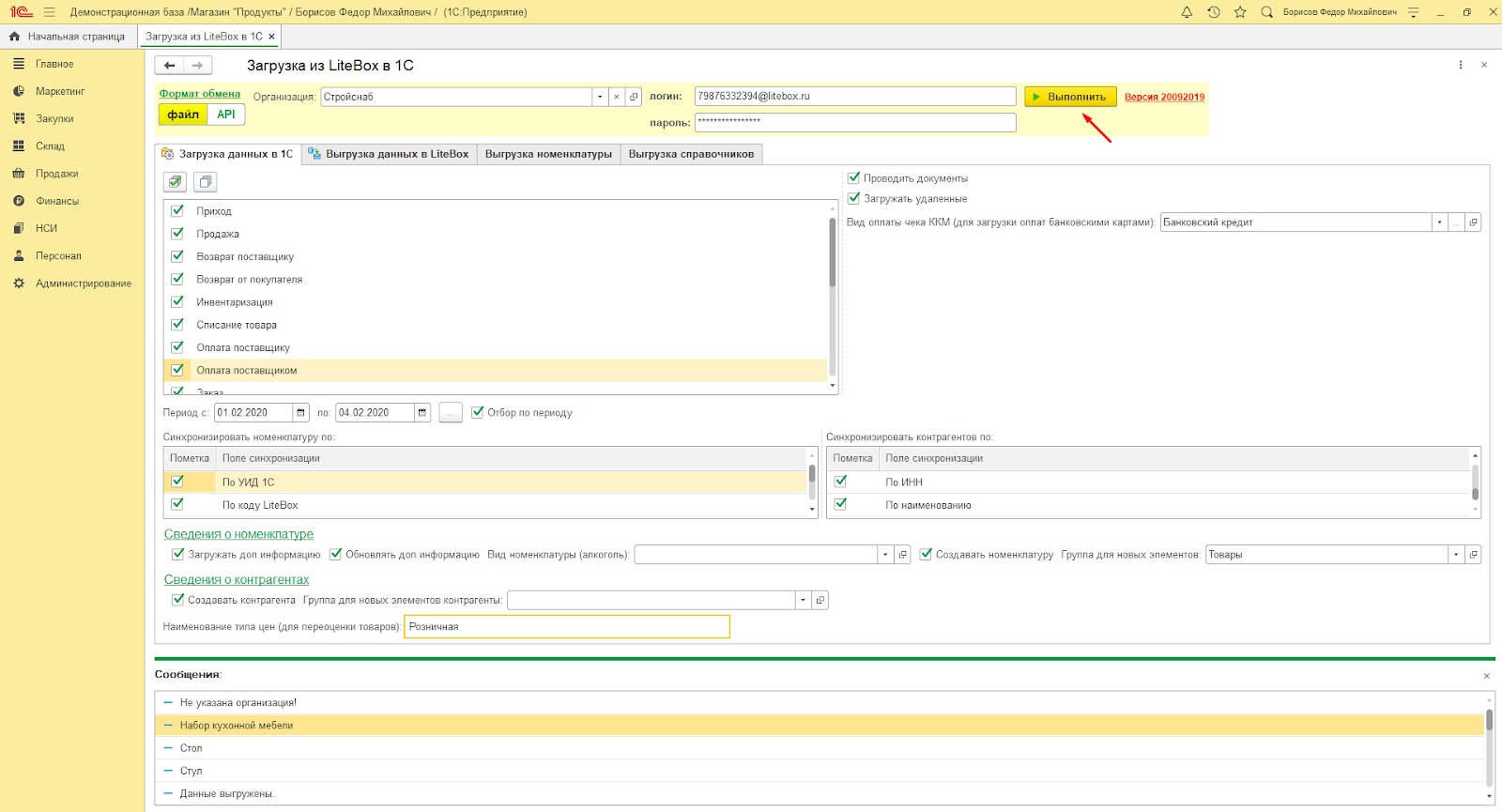Open calendar for period start date
This screenshot has height=812, width=1502.
click(300, 413)
